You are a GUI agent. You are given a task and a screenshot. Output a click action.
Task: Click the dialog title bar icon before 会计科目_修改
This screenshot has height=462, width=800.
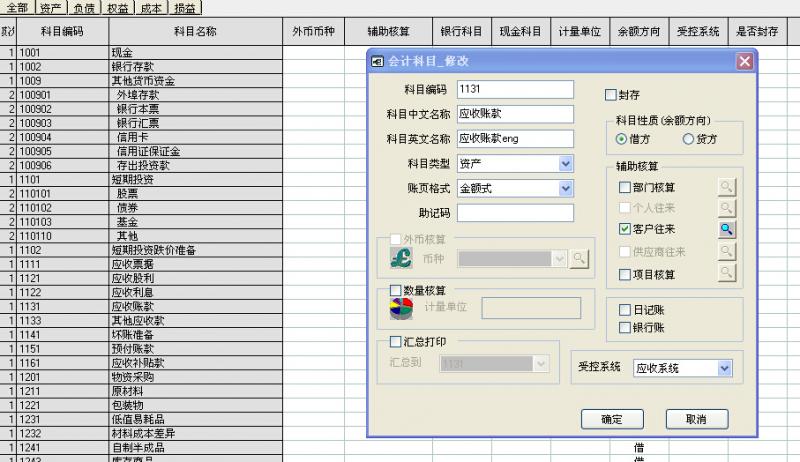(x=377, y=62)
